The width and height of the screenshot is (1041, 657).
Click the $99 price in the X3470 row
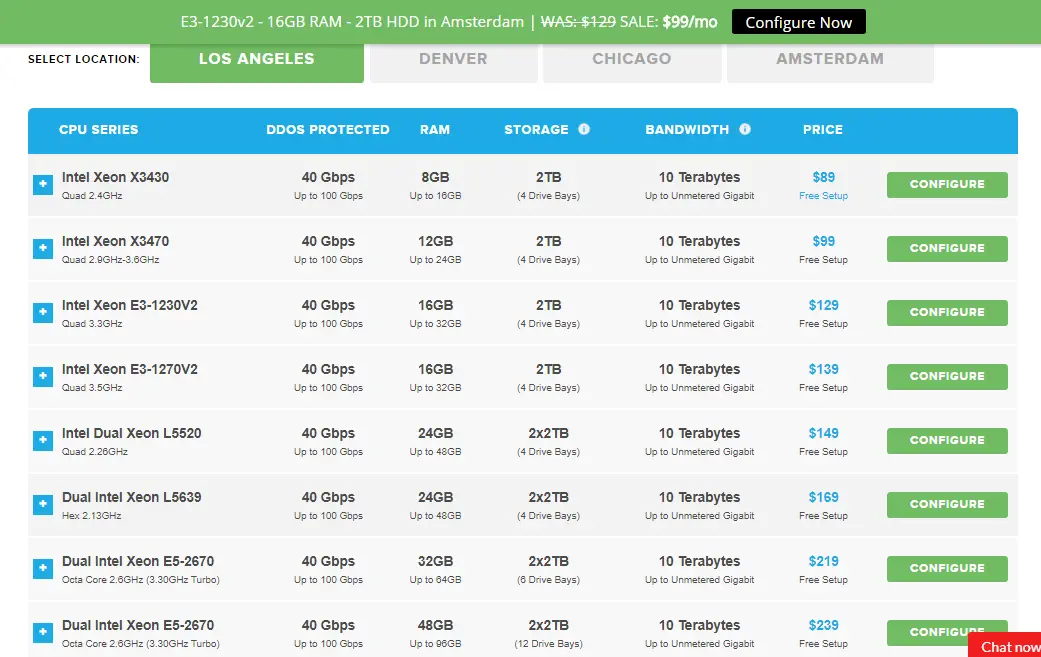(824, 241)
